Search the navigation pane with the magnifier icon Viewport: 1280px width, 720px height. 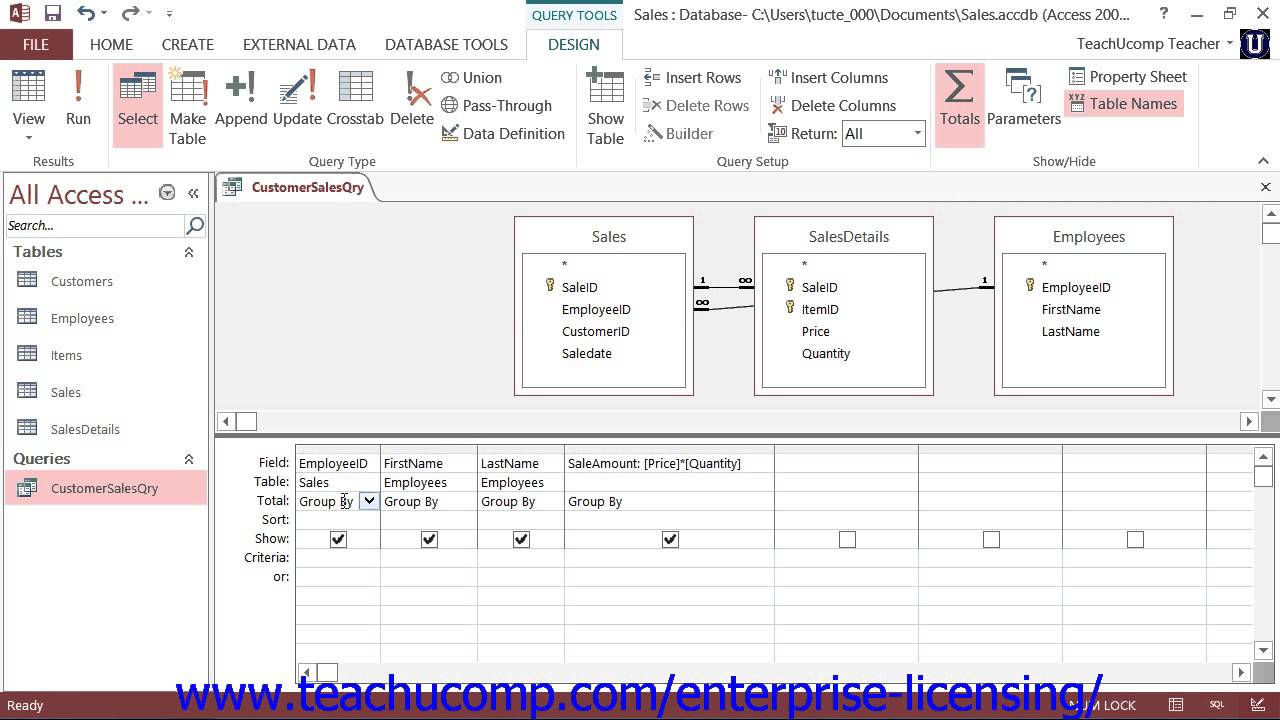point(195,225)
